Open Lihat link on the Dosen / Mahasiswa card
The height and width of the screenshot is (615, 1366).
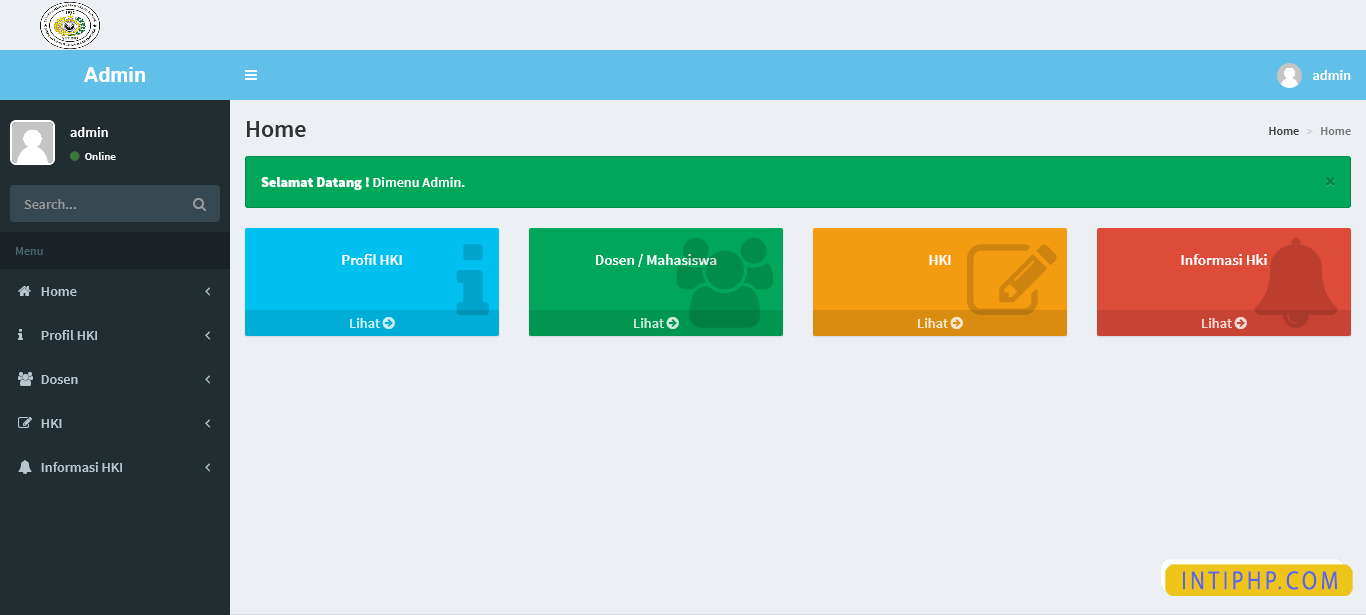655,322
